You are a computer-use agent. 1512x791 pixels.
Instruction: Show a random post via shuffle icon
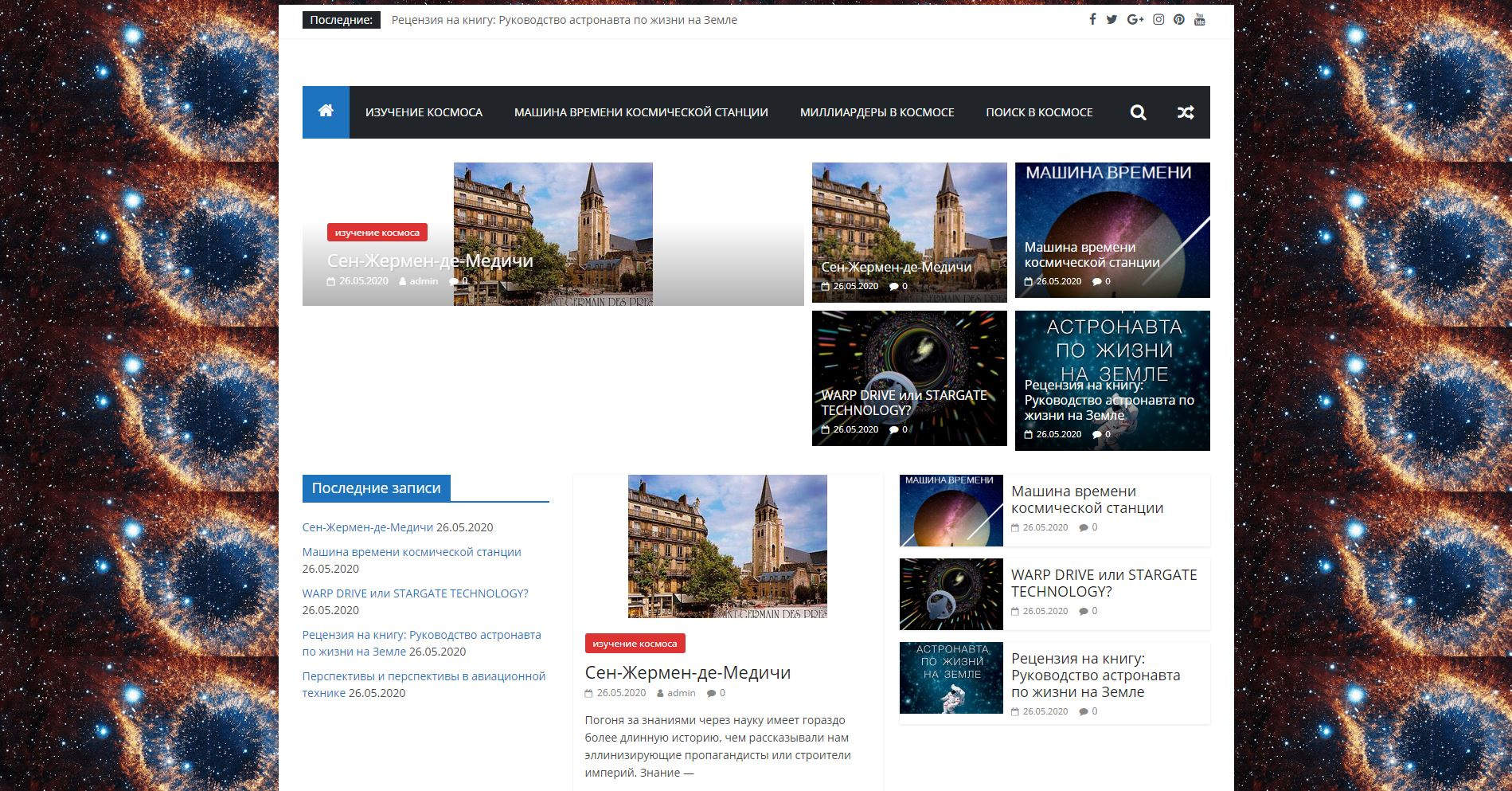tap(1186, 112)
